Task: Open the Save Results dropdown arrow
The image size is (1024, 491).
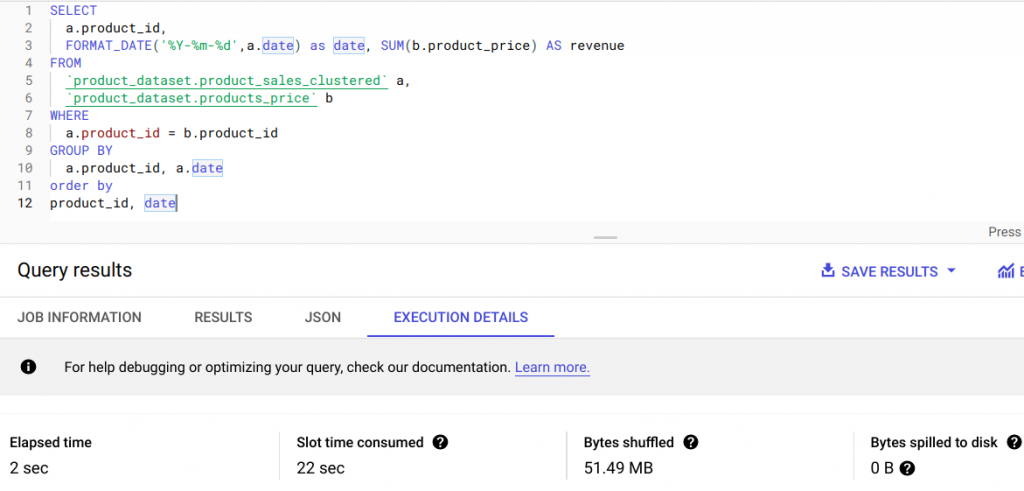Action: click(951, 271)
